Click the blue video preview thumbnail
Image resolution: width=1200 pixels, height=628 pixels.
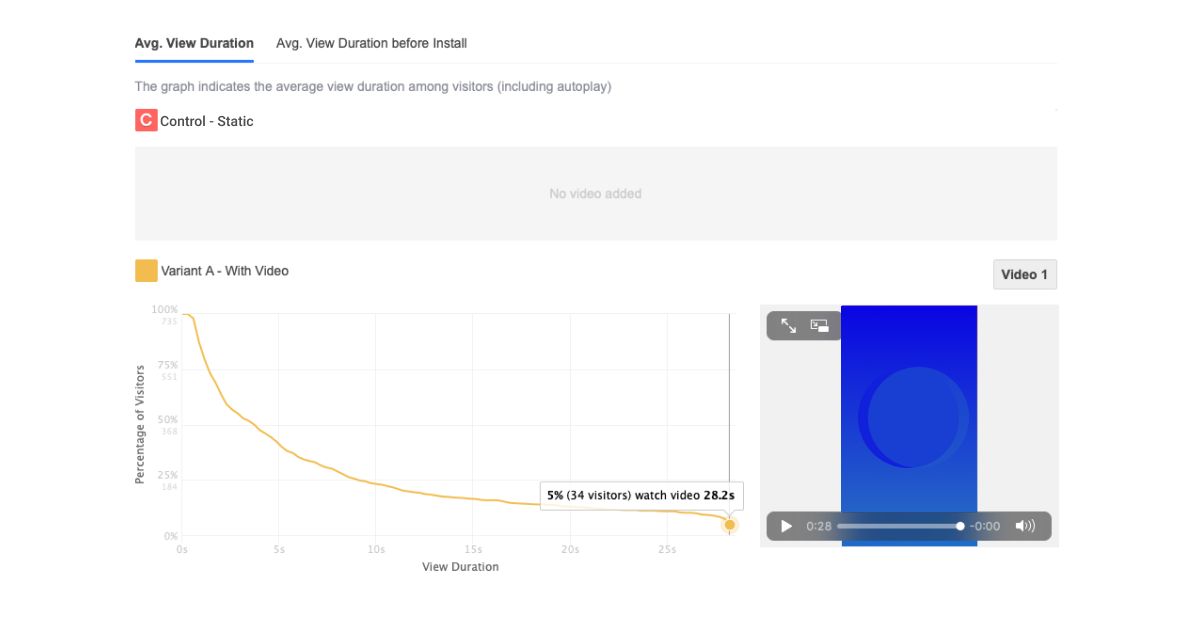coord(909,420)
